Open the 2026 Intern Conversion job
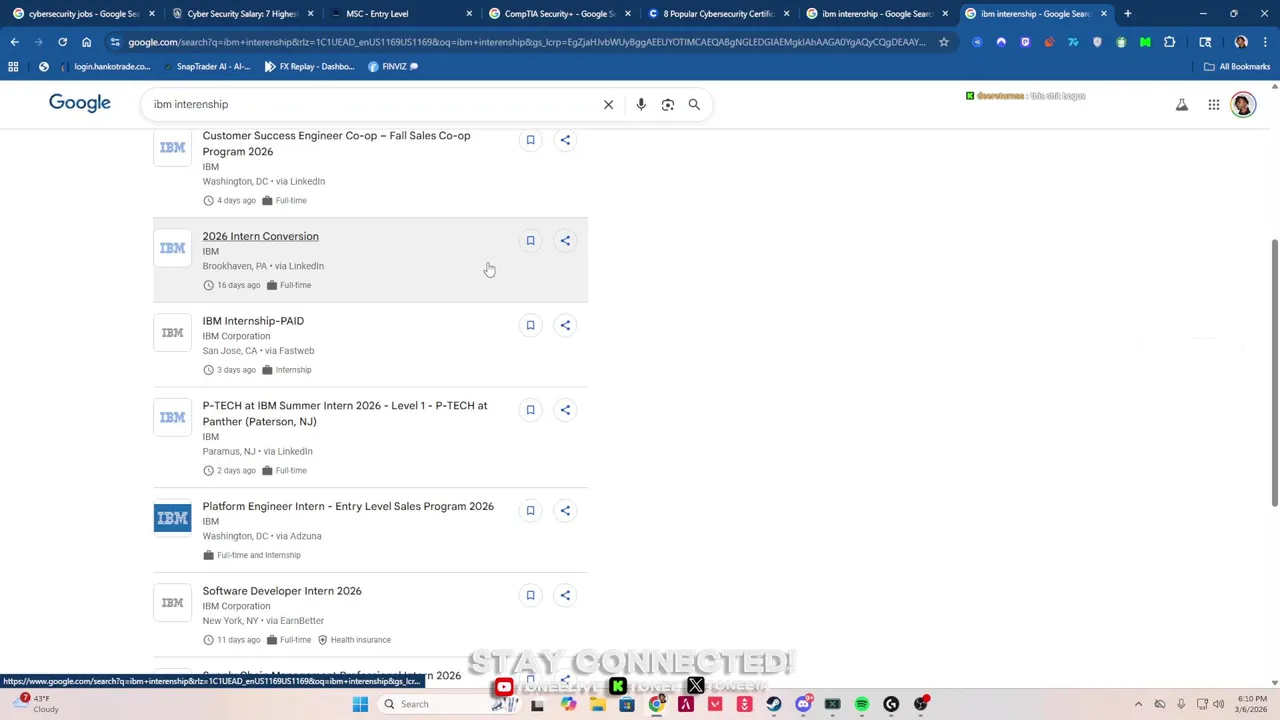This screenshot has width=1280, height=720. click(x=260, y=236)
